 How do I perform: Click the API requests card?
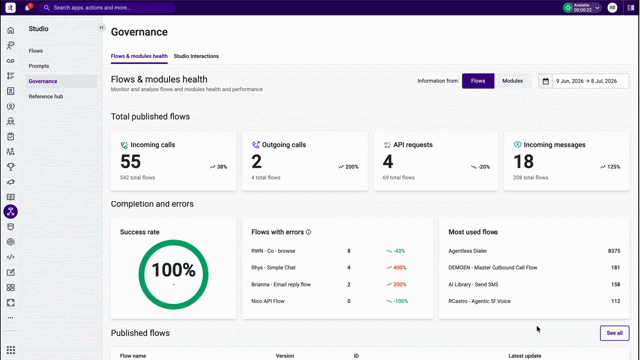pyautogui.click(x=436, y=161)
